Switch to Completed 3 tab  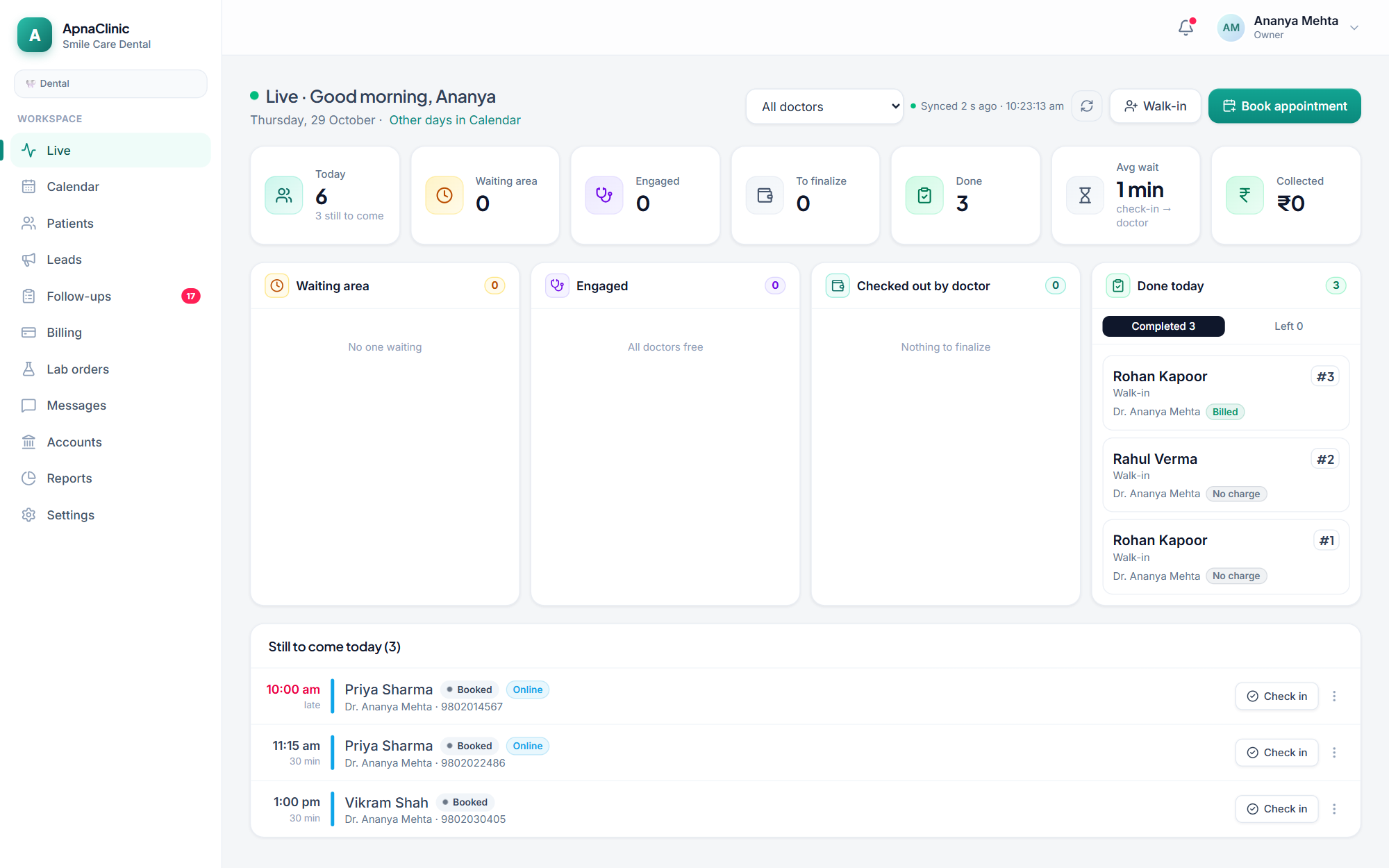coord(1163,326)
